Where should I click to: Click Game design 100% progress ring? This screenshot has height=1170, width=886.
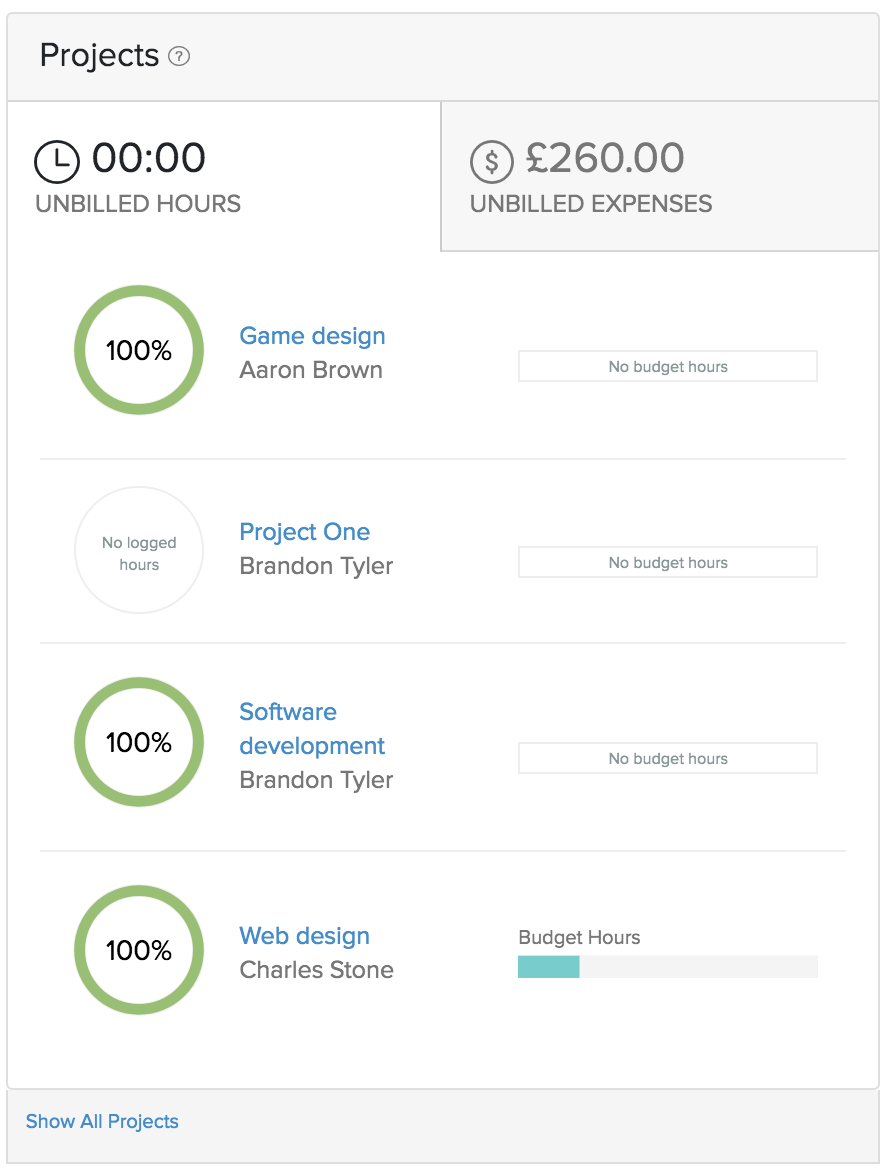tap(139, 350)
